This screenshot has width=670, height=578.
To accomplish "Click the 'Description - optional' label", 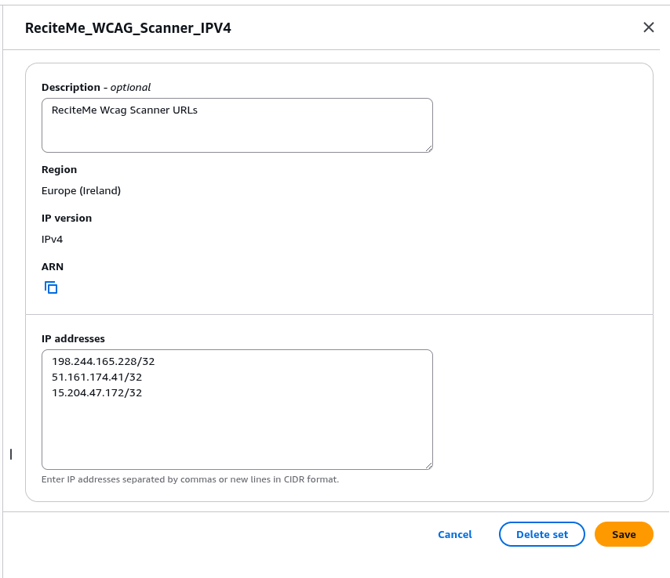I will (96, 87).
